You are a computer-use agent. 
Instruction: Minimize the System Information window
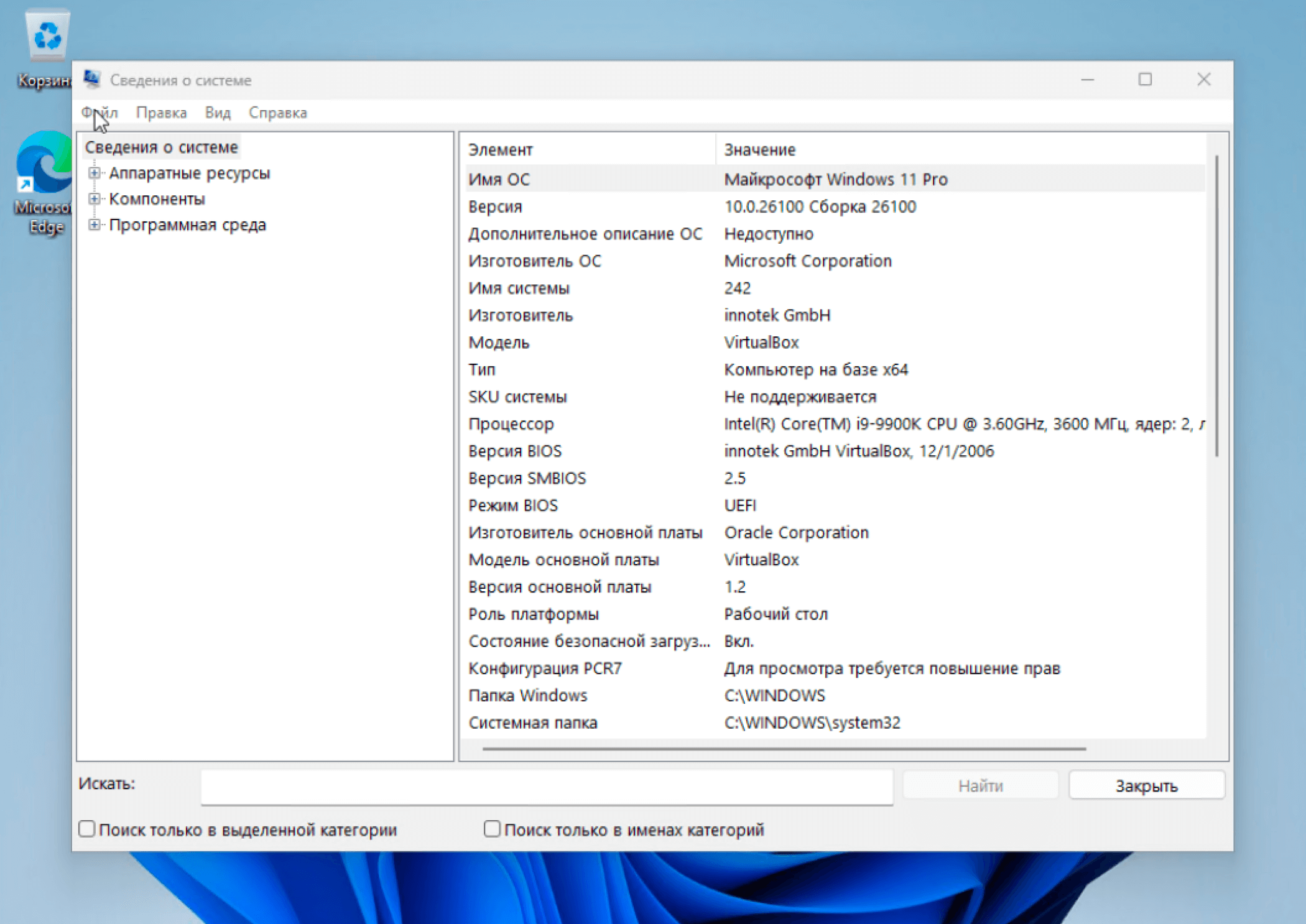[x=1087, y=80]
